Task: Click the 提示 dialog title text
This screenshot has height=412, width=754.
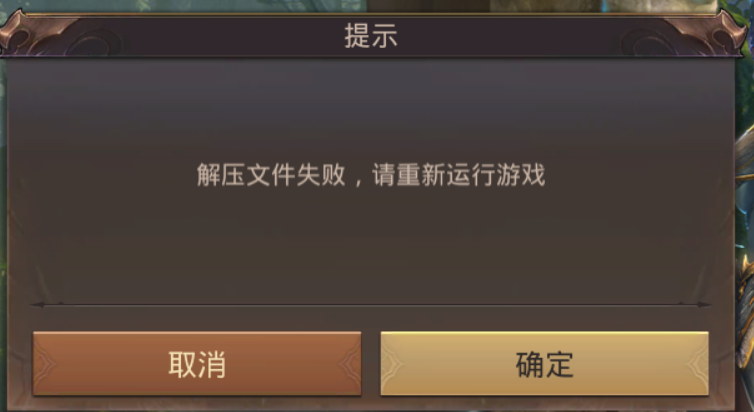Action: pos(371,35)
